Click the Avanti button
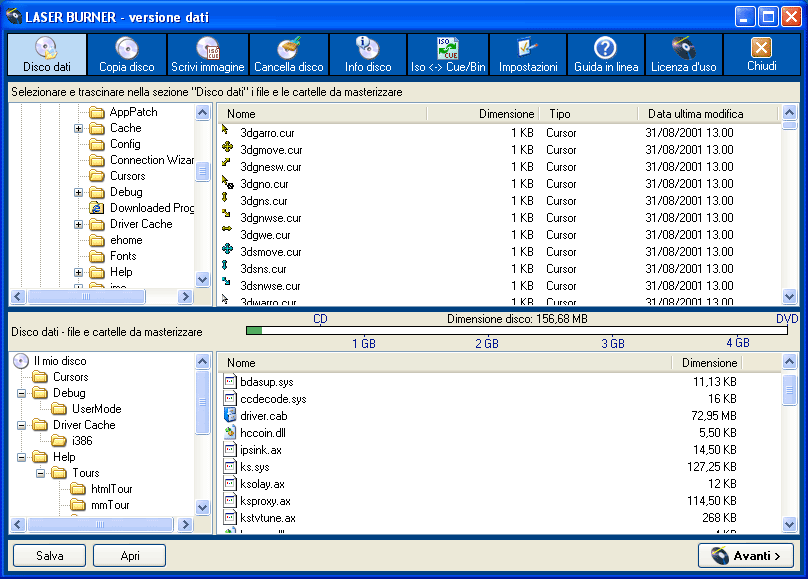The image size is (808, 579). point(746,555)
